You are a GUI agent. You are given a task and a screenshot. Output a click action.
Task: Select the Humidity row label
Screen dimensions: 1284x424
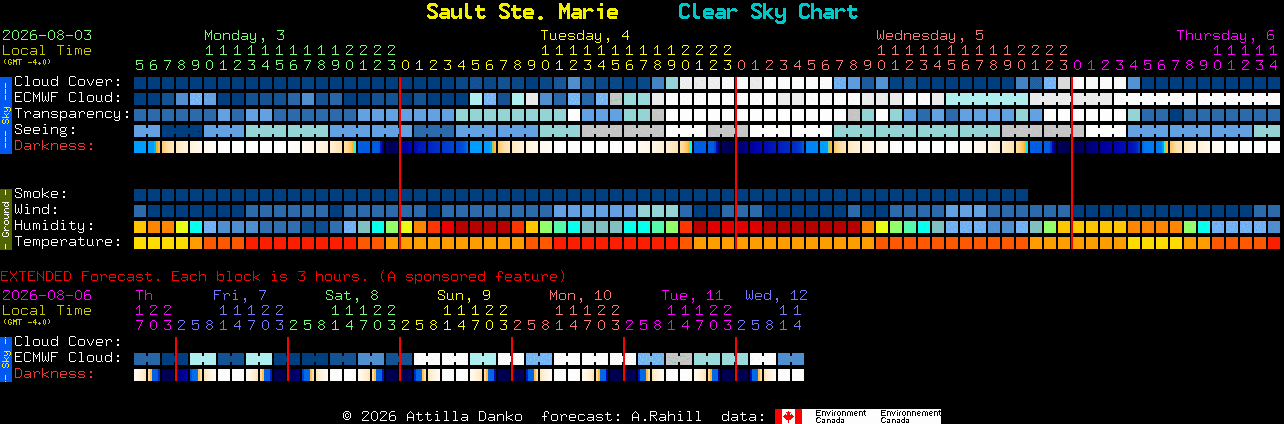54,226
